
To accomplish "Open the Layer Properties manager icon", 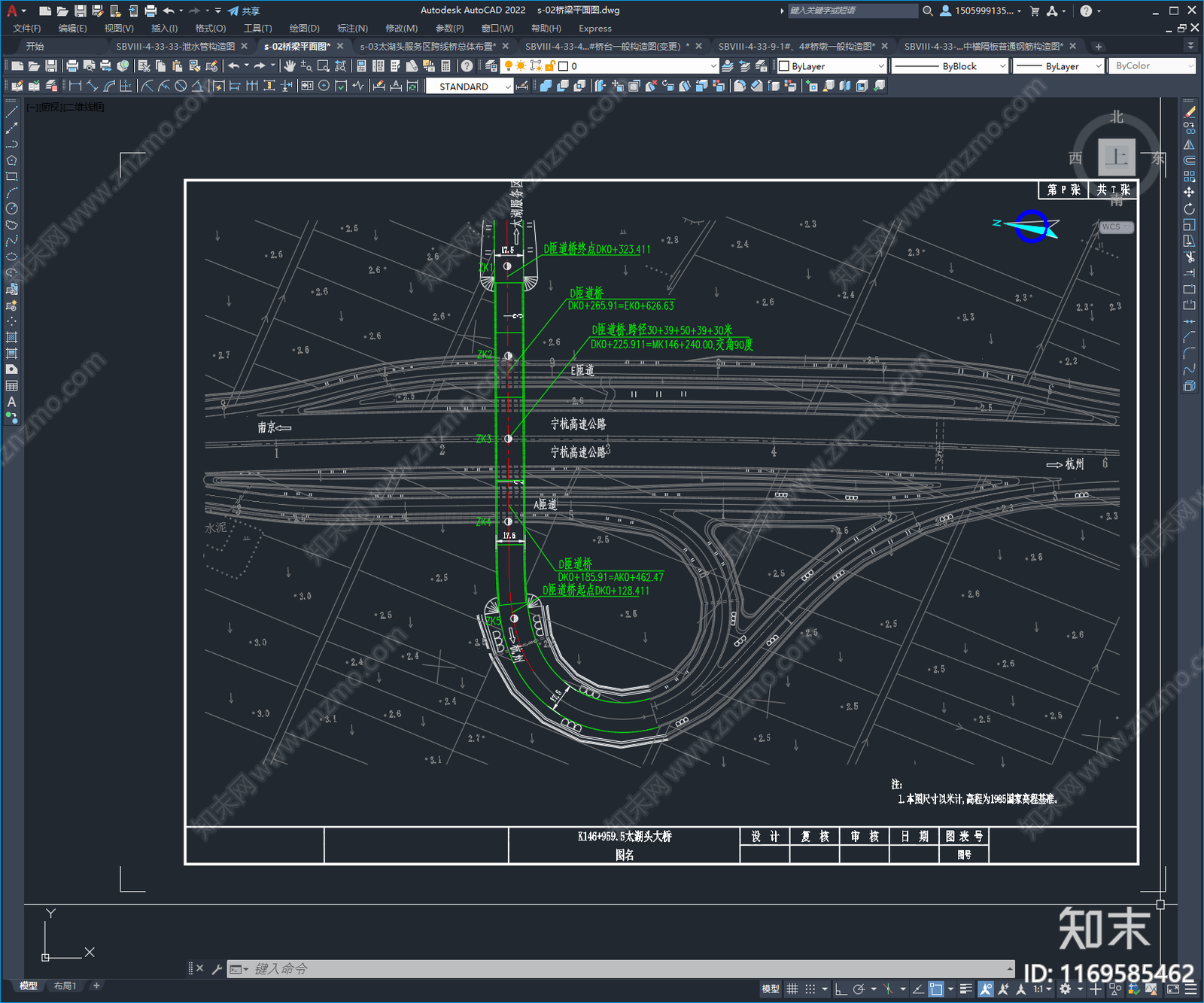I will [491, 66].
